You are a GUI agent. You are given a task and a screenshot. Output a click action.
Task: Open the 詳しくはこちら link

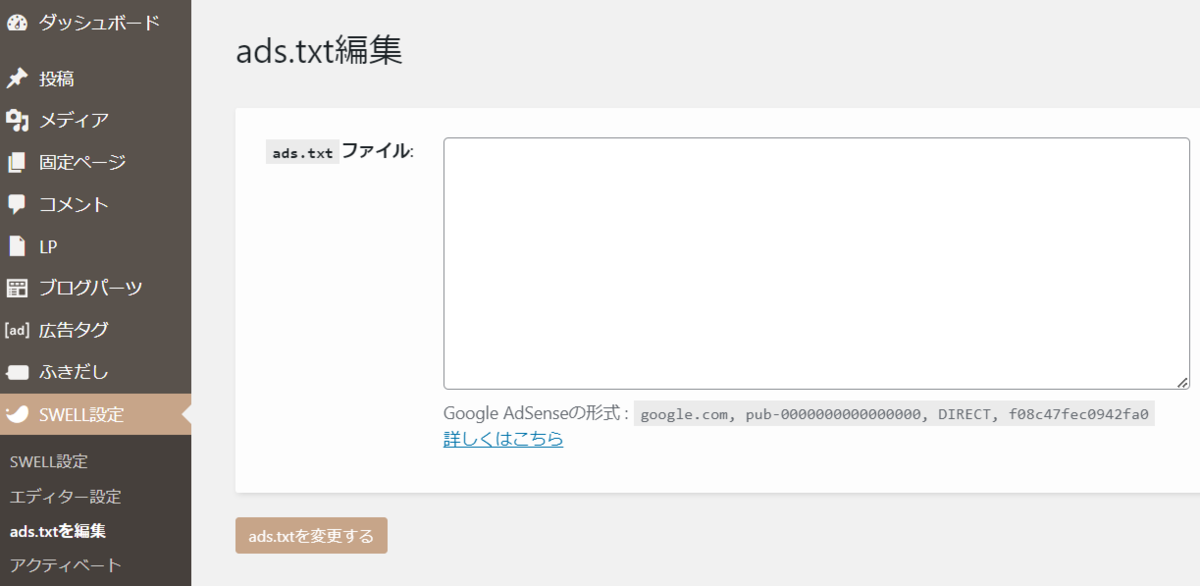click(x=503, y=438)
